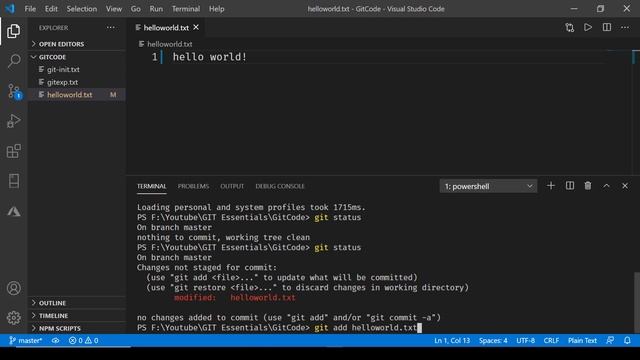Open the Accounts menu icon
640x360 pixels.
pos(13,288)
